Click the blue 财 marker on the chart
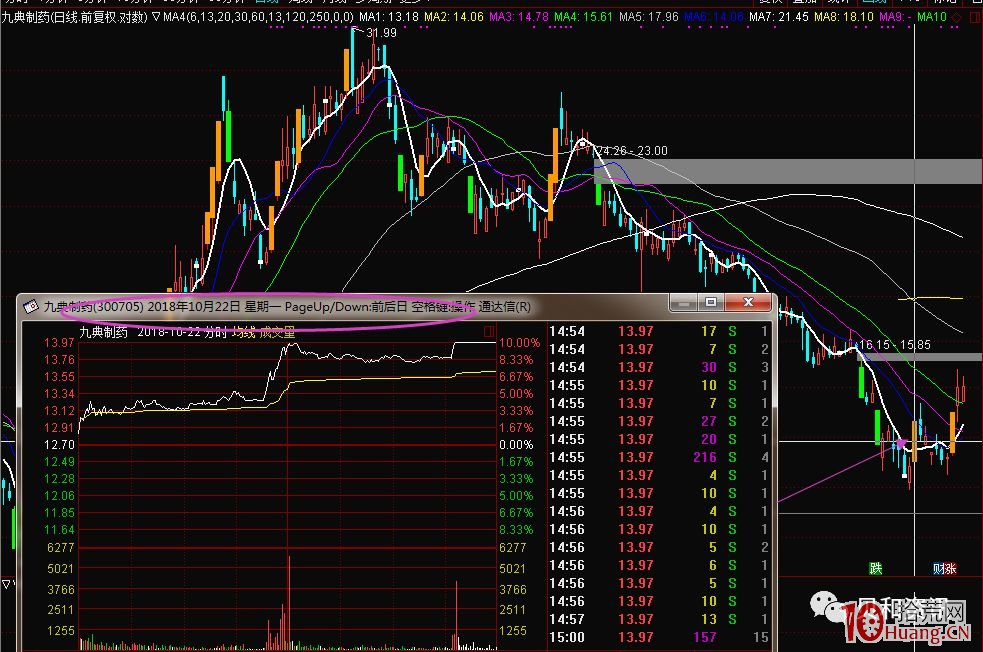Viewport: 983px width, 652px height. (938, 569)
